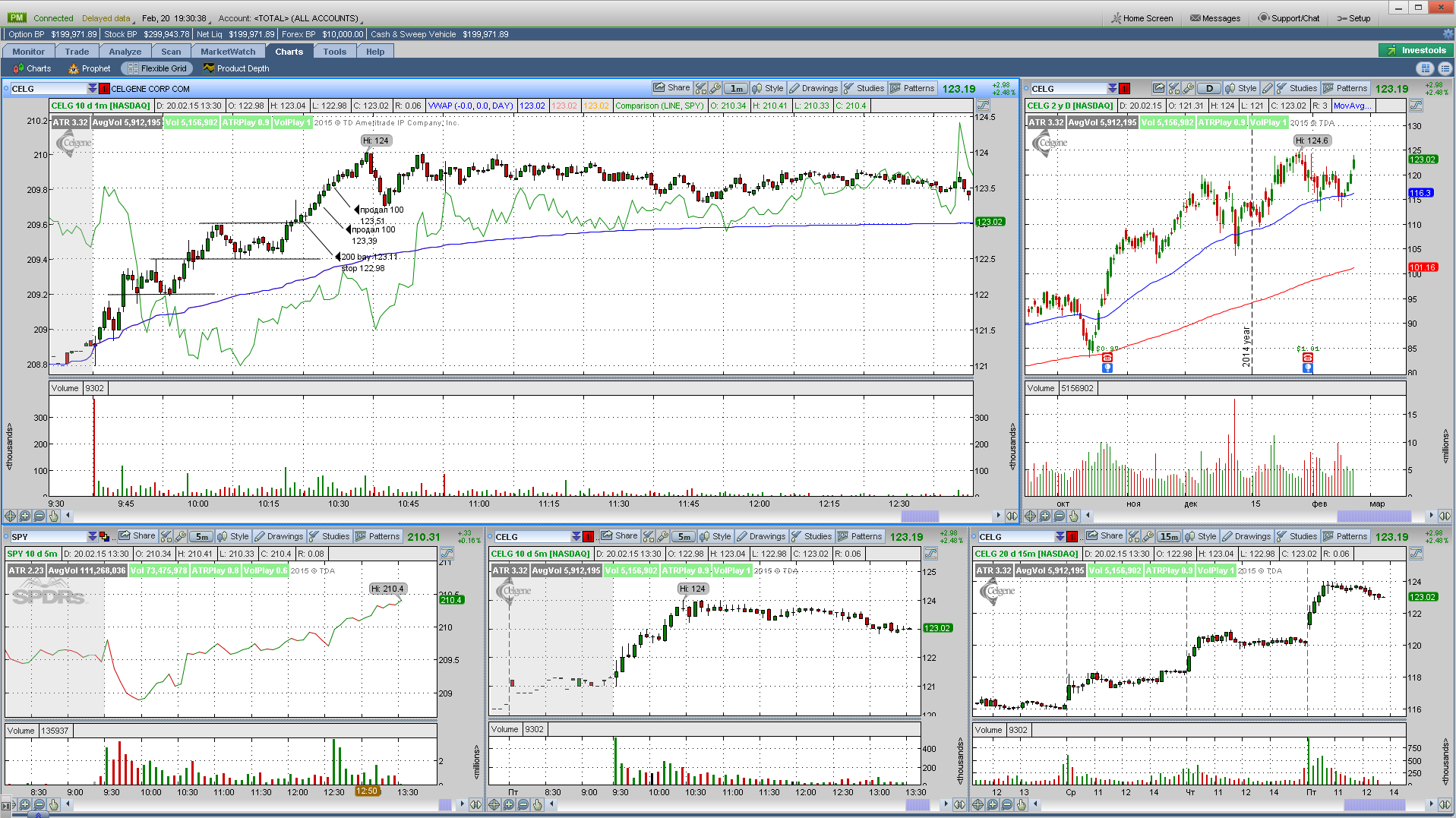
Task: Switch to the Monitor tab
Action: [28, 52]
